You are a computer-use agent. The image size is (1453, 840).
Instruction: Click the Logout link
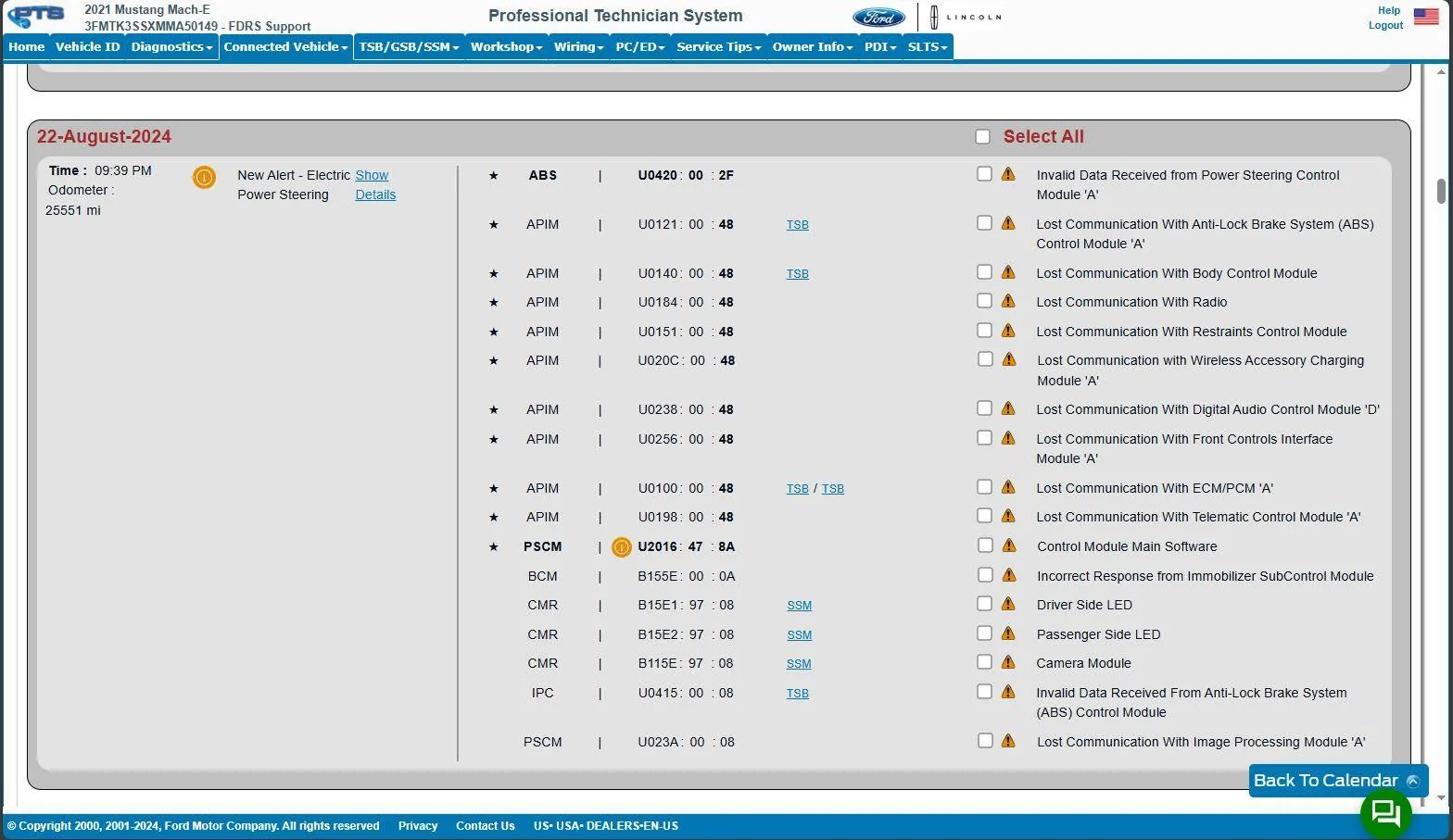tap(1385, 25)
